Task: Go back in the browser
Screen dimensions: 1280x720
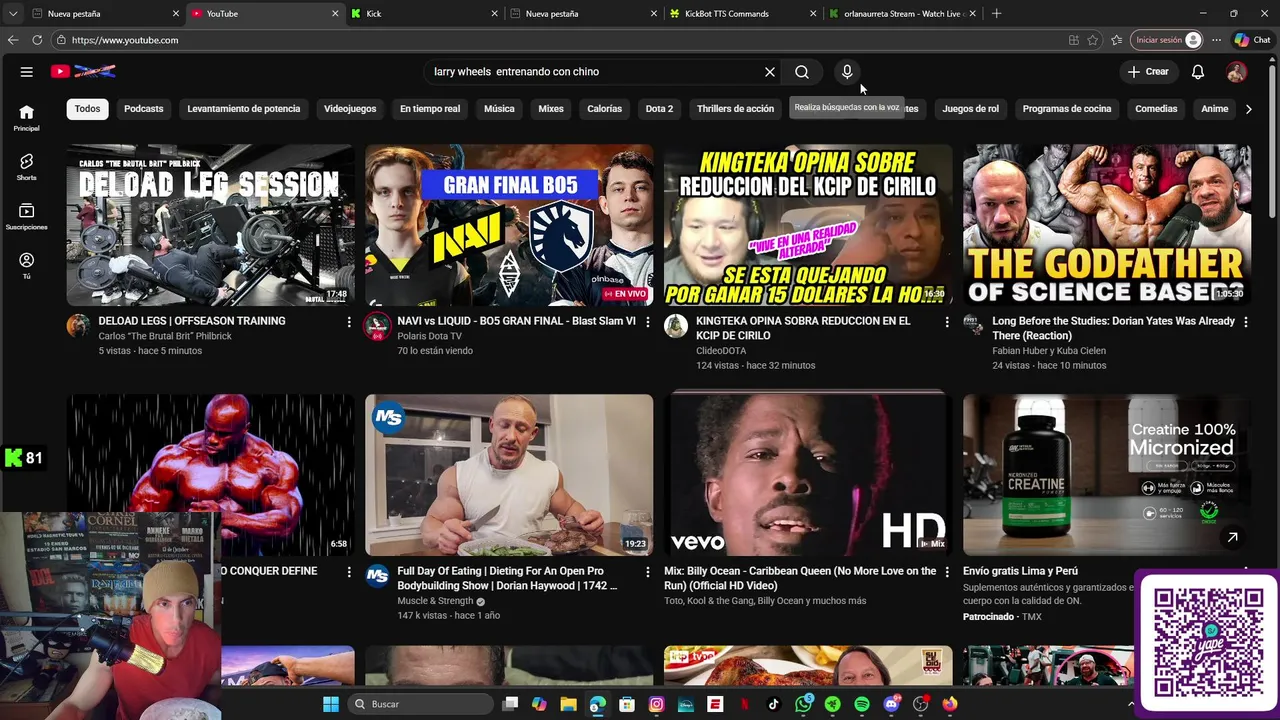Action: pos(12,40)
